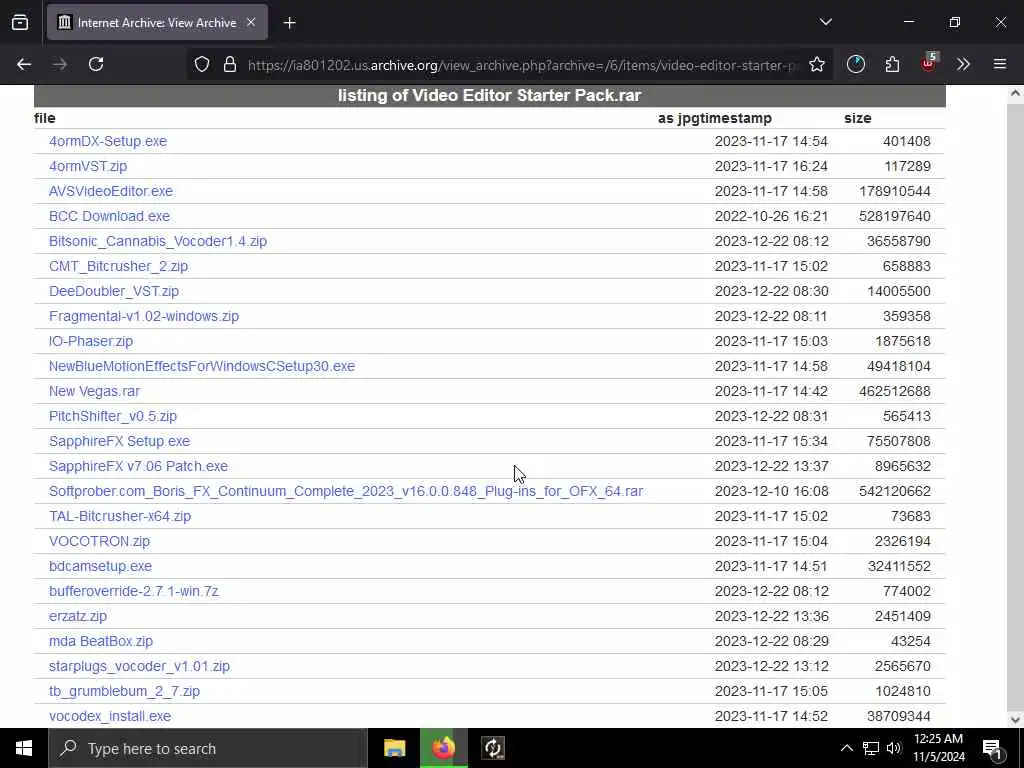Download starplugs_vocoder_v1.01.zip
The image size is (1024, 768).
(x=139, y=666)
